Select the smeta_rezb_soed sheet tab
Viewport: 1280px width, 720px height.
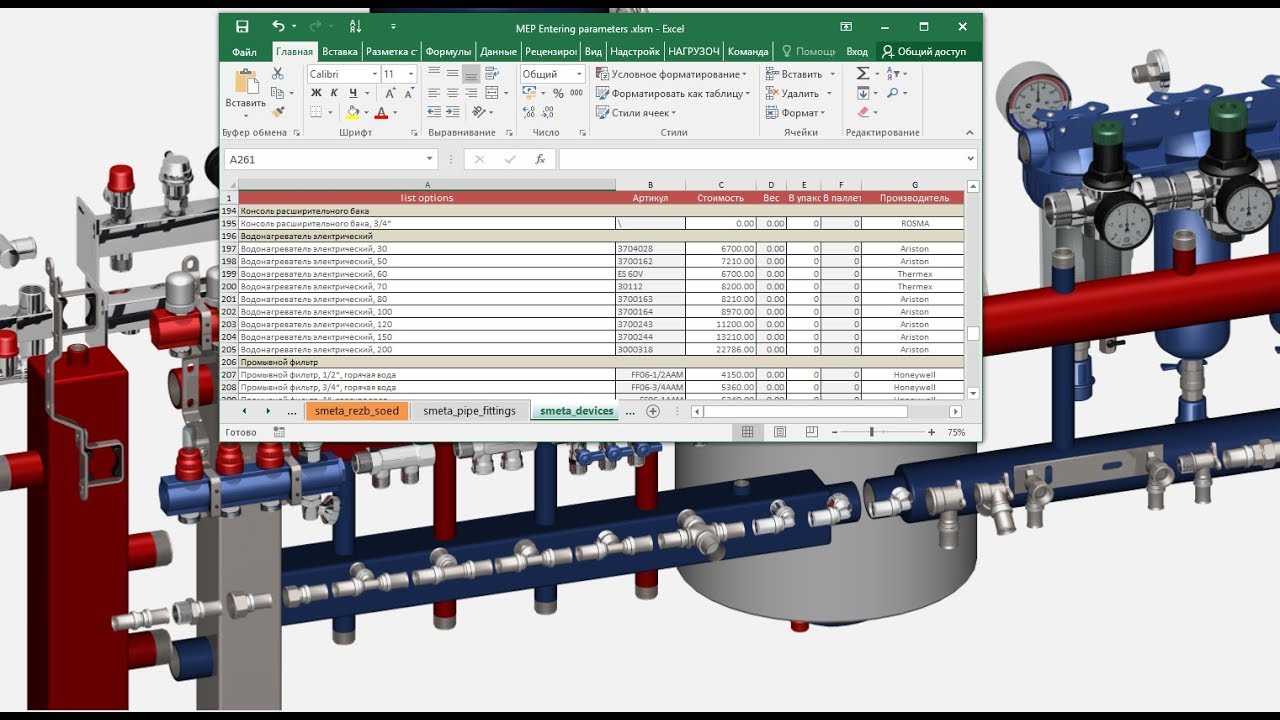[x=357, y=411]
